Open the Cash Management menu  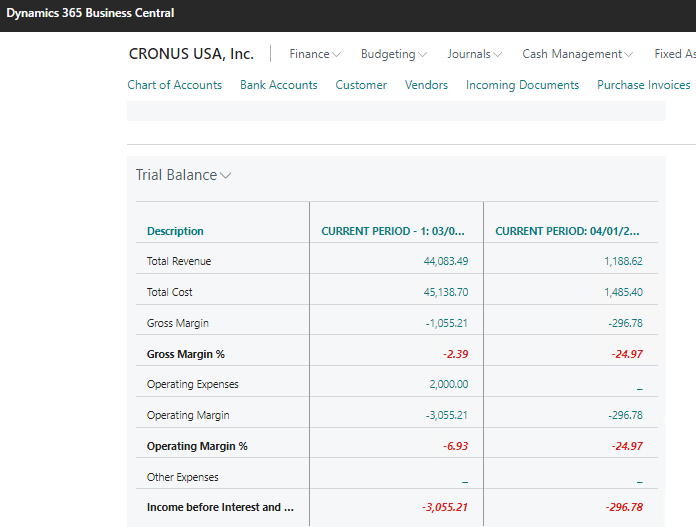[577, 54]
